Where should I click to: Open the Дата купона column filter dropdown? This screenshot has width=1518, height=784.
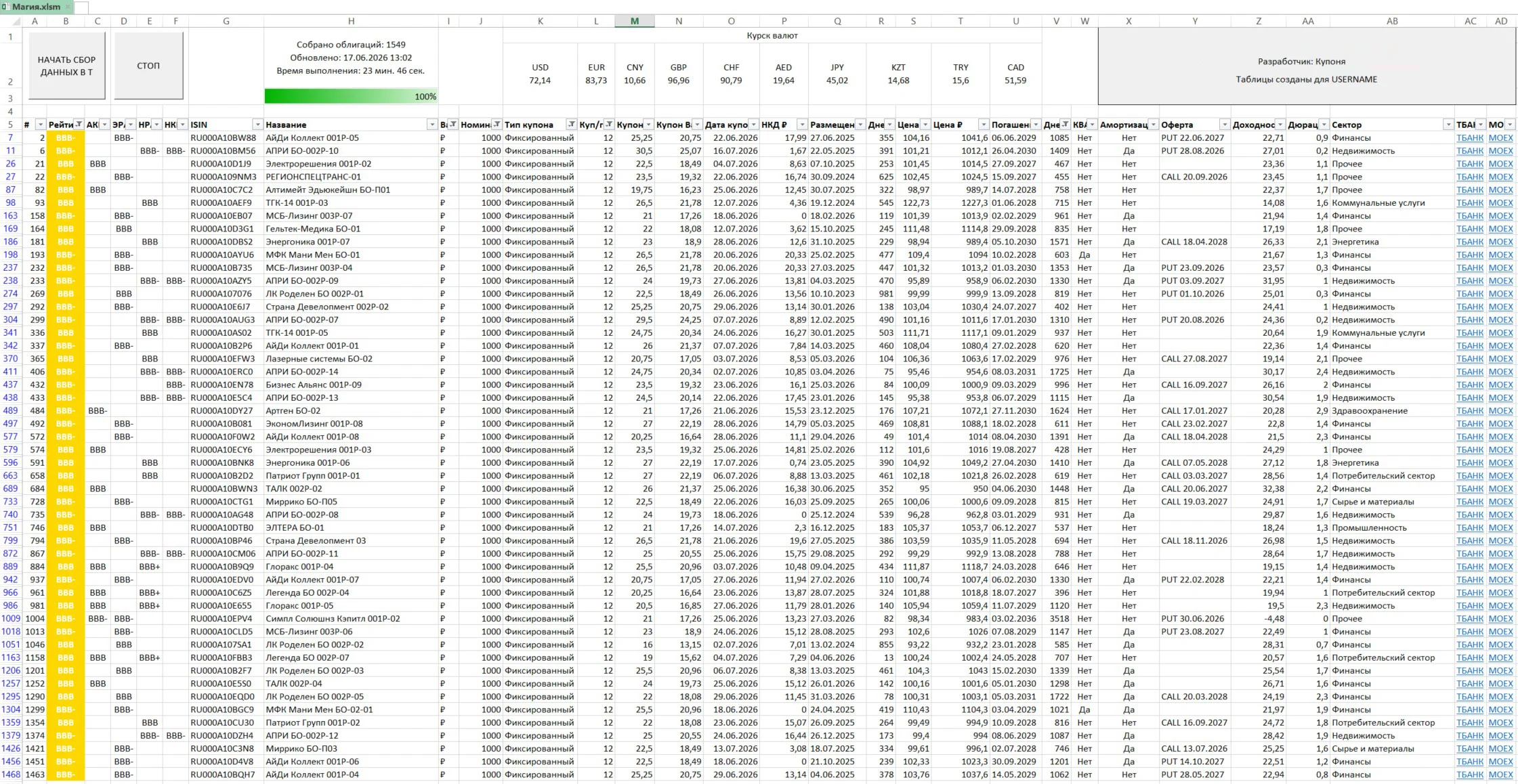(753, 125)
